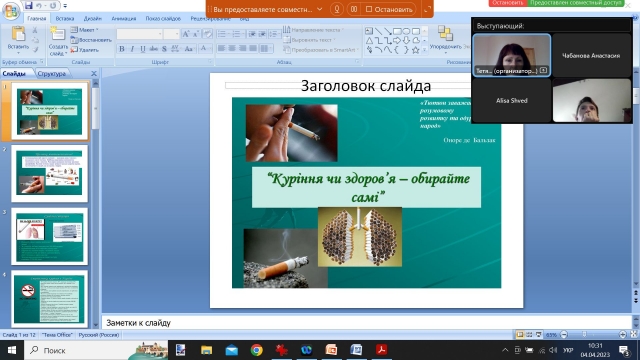Expand the sharing bar dropdown chevron
Viewport: 640px width, 360px height.
(x=320, y=9)
